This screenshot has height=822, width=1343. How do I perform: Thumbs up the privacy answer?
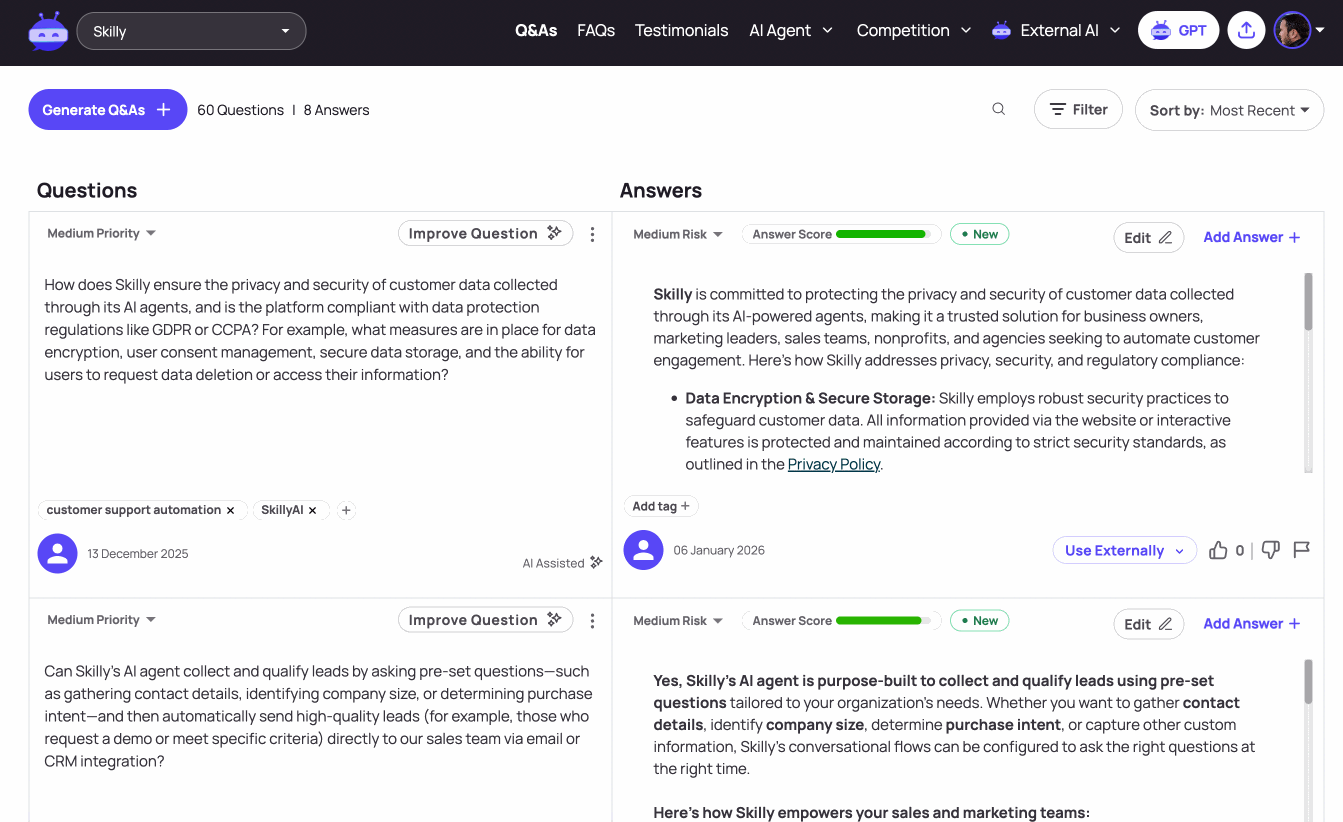pos(1218,550)
